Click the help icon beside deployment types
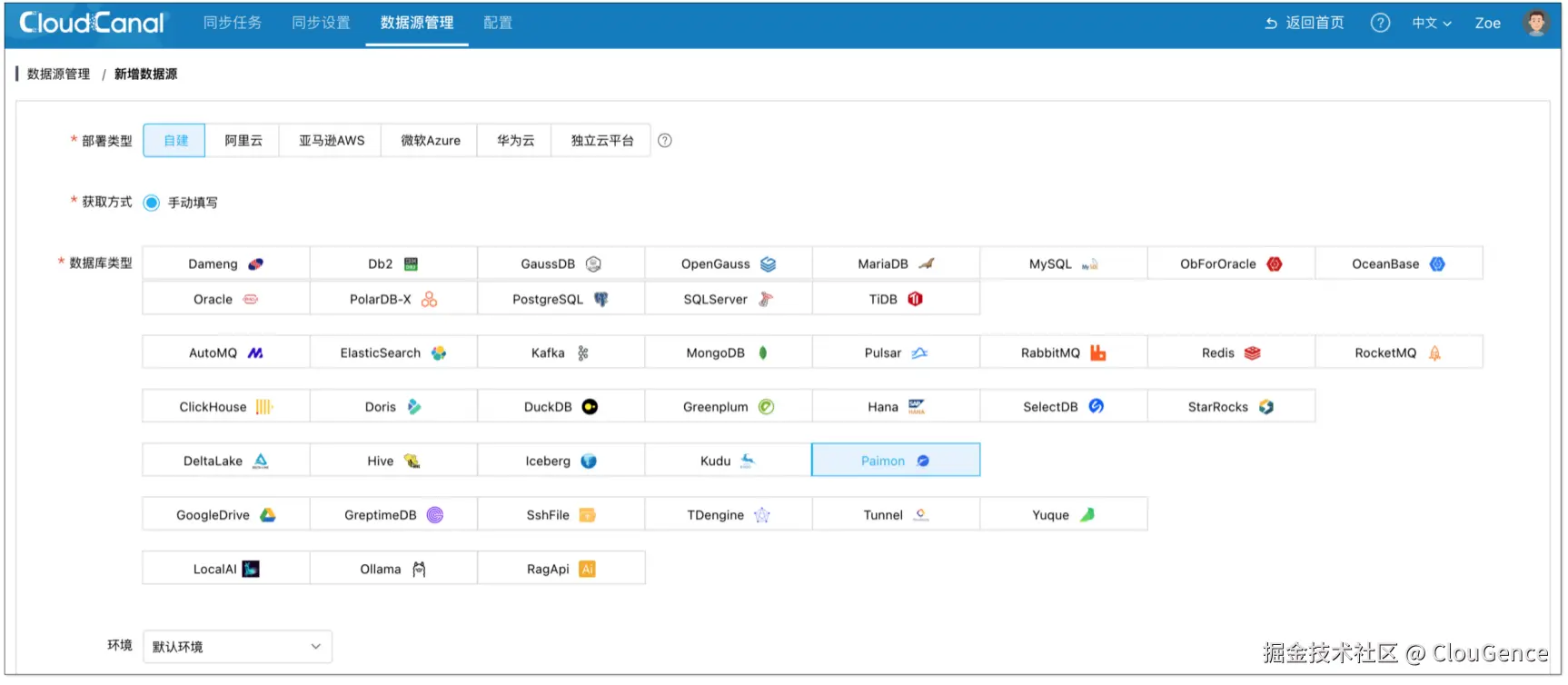Image resolution: width=1568 pixels, height=685 pixels. tap(665, 141)
